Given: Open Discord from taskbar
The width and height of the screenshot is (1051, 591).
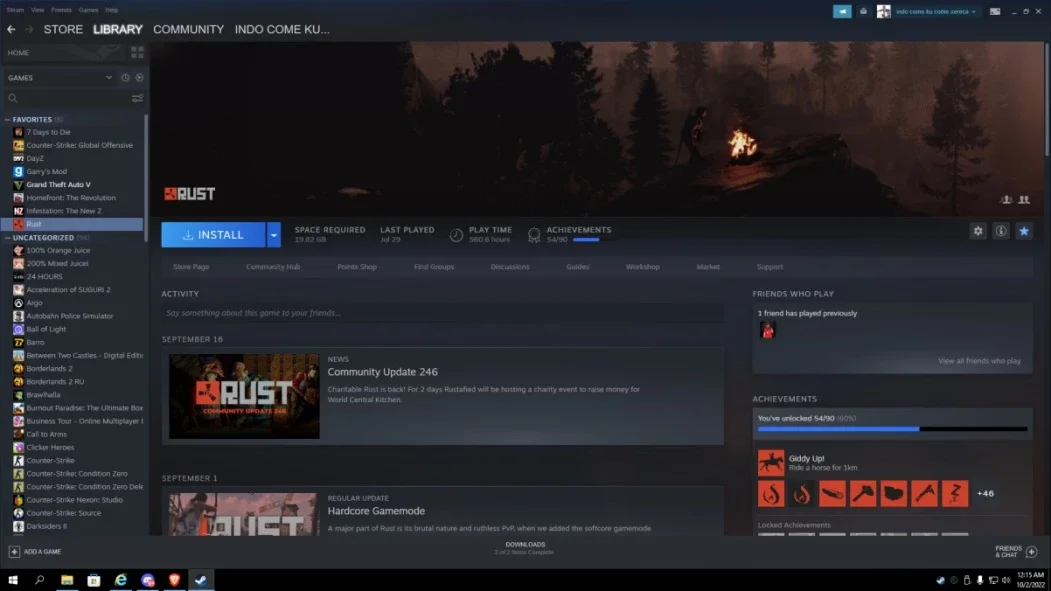Looking at the screenshot, I should click(x=147, y=580).
